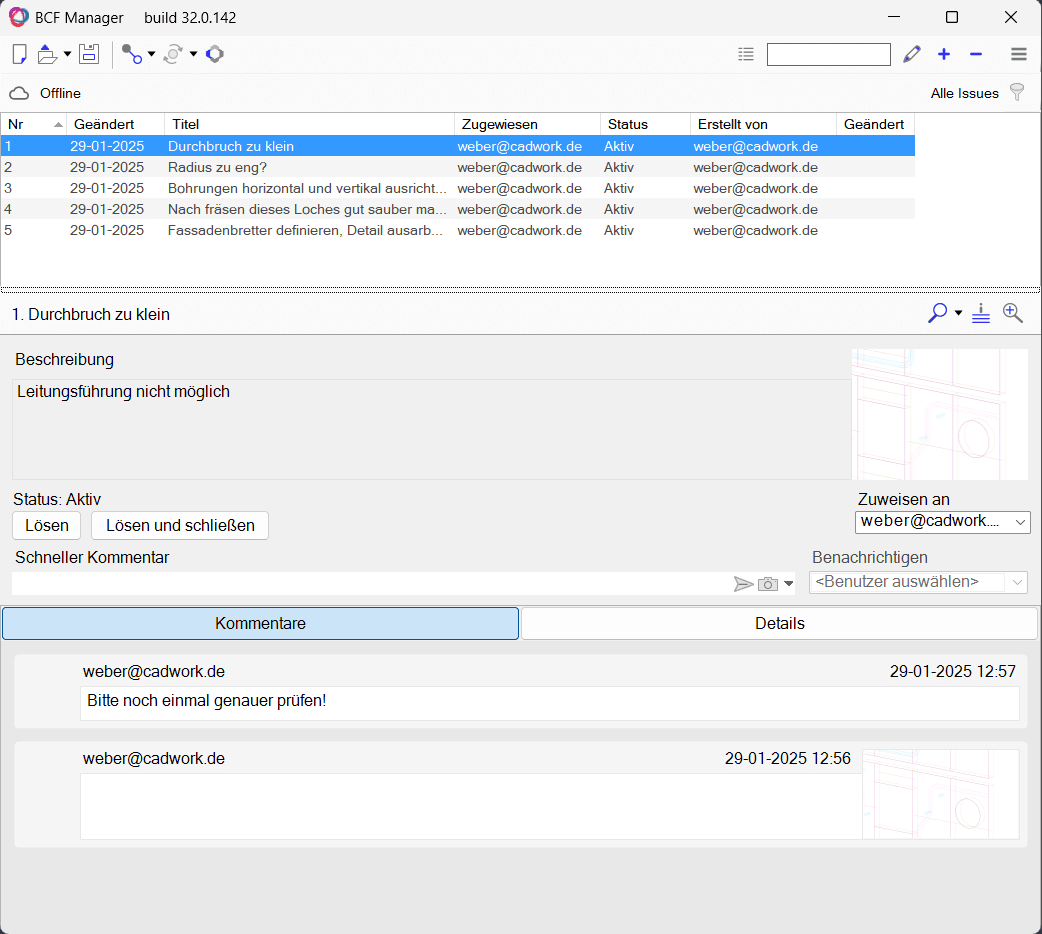Open a BCF file via folder icon

[47, 54]
